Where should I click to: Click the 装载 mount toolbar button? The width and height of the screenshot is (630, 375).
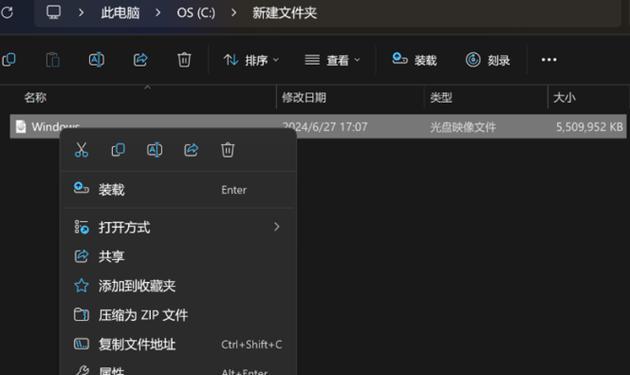pos(414,60)
